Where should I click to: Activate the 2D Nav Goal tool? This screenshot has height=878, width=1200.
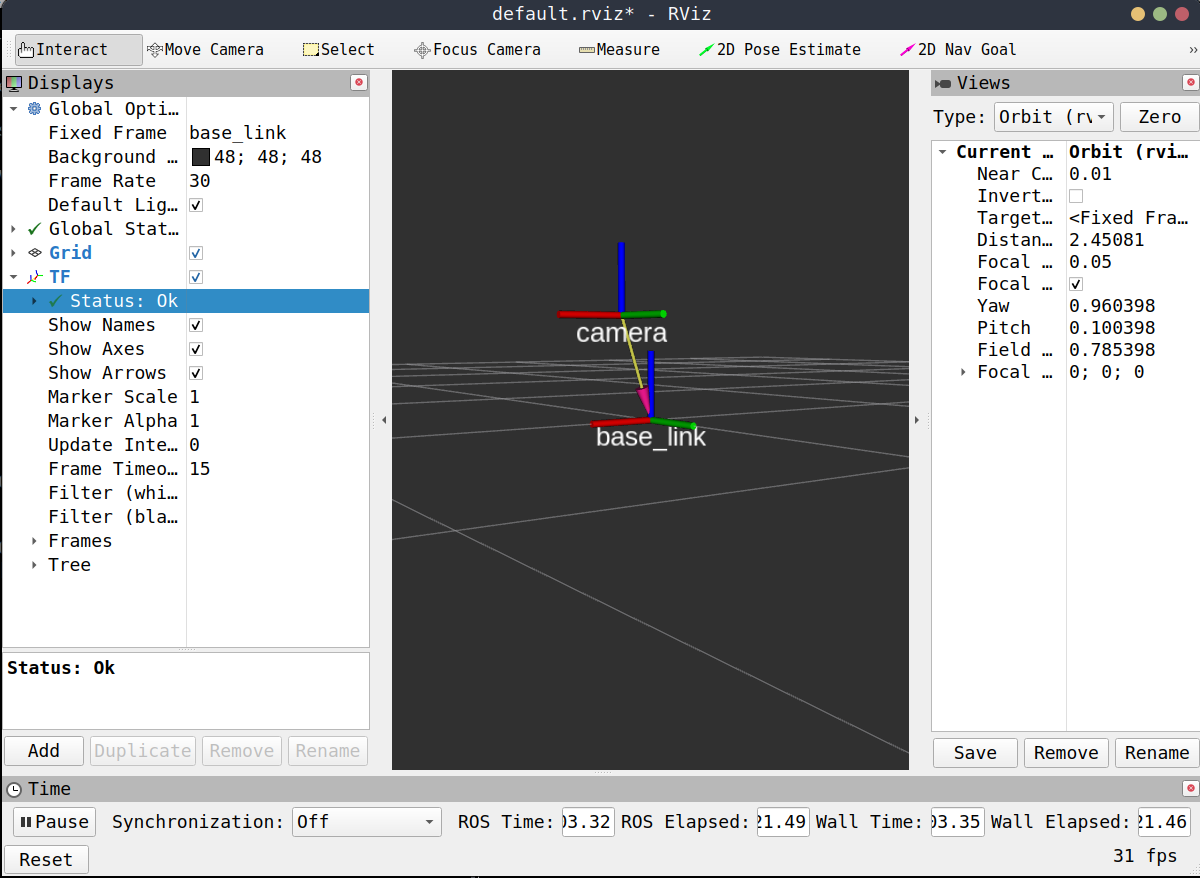pos(958,50)
